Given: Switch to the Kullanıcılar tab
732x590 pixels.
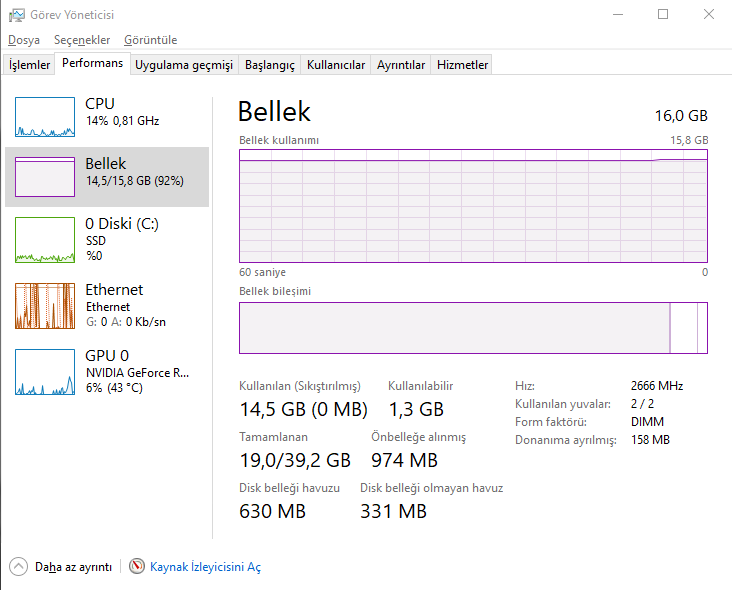Looking at the screenshot, I should click(x=336, y=65).
